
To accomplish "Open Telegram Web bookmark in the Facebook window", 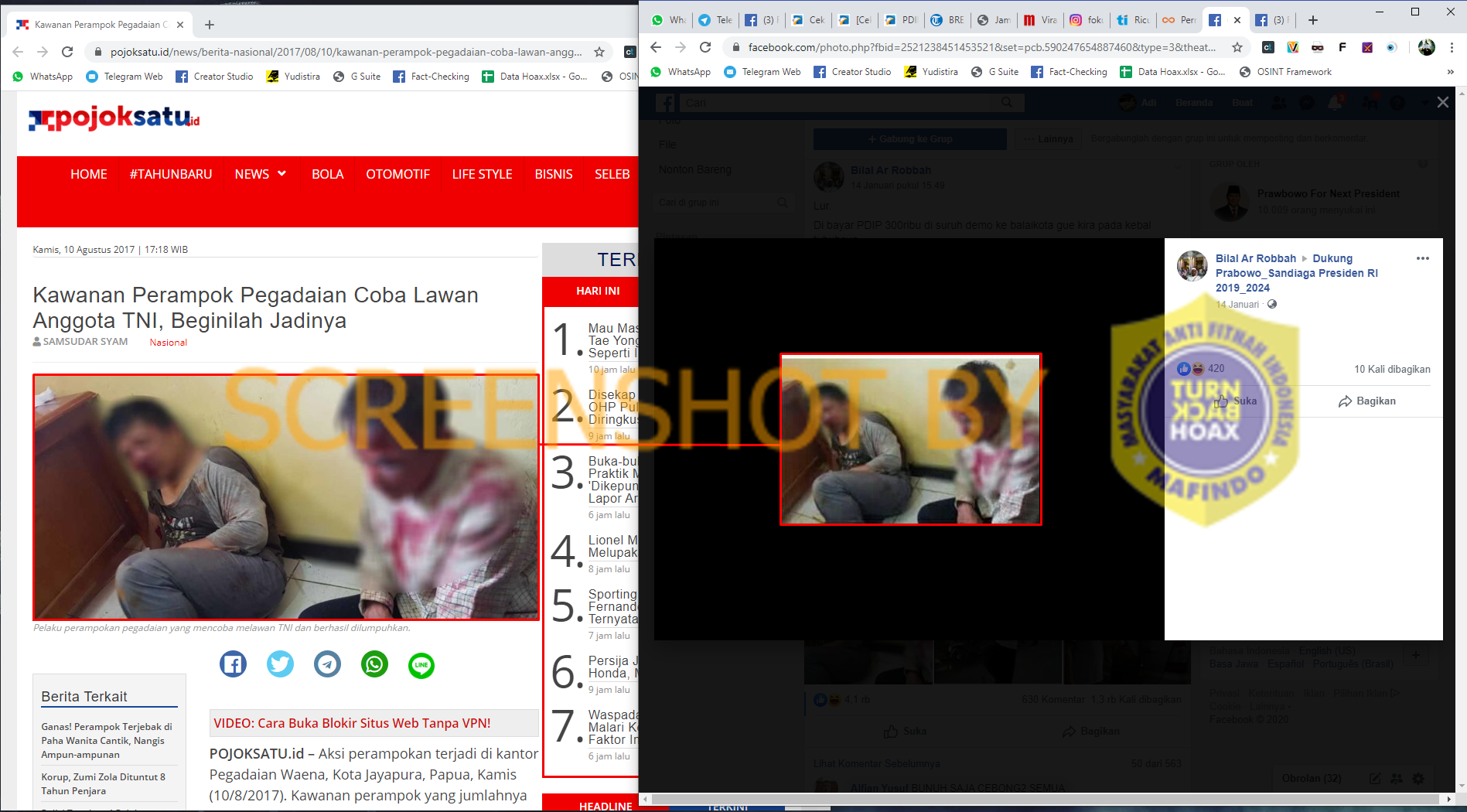I will coord(762,72).
